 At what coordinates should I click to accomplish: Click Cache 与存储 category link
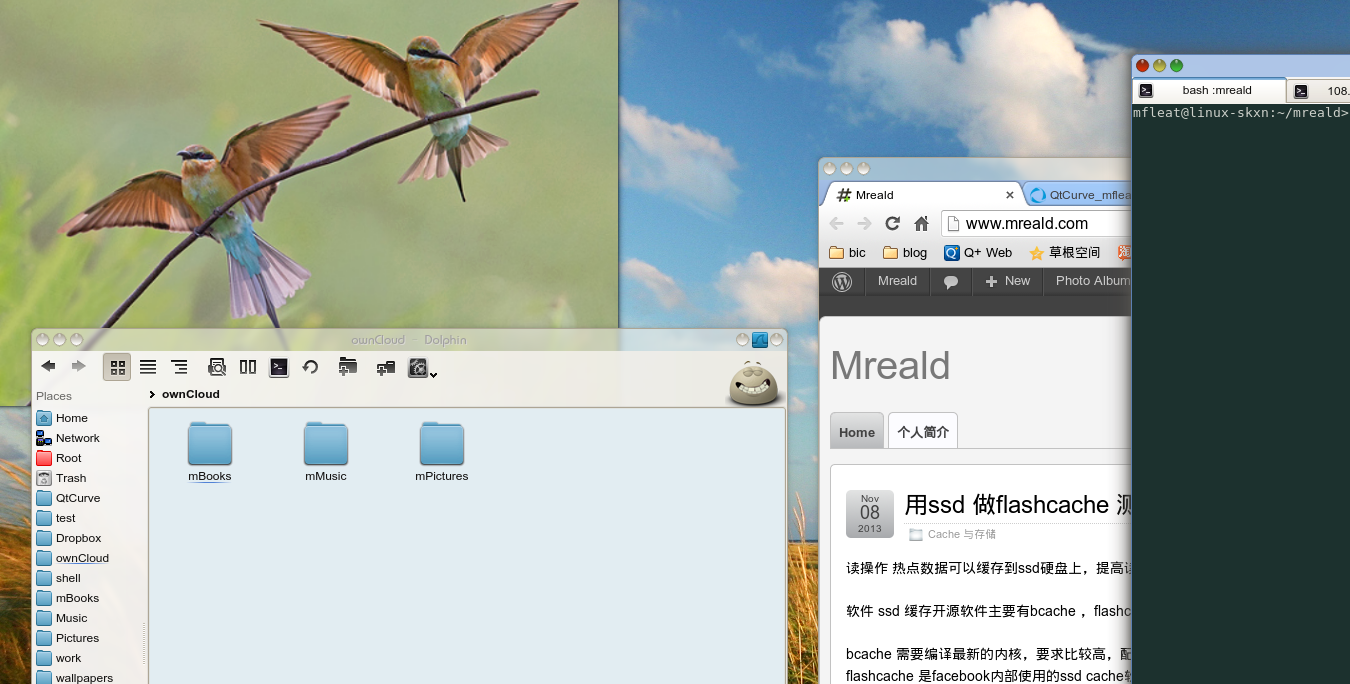961,535
